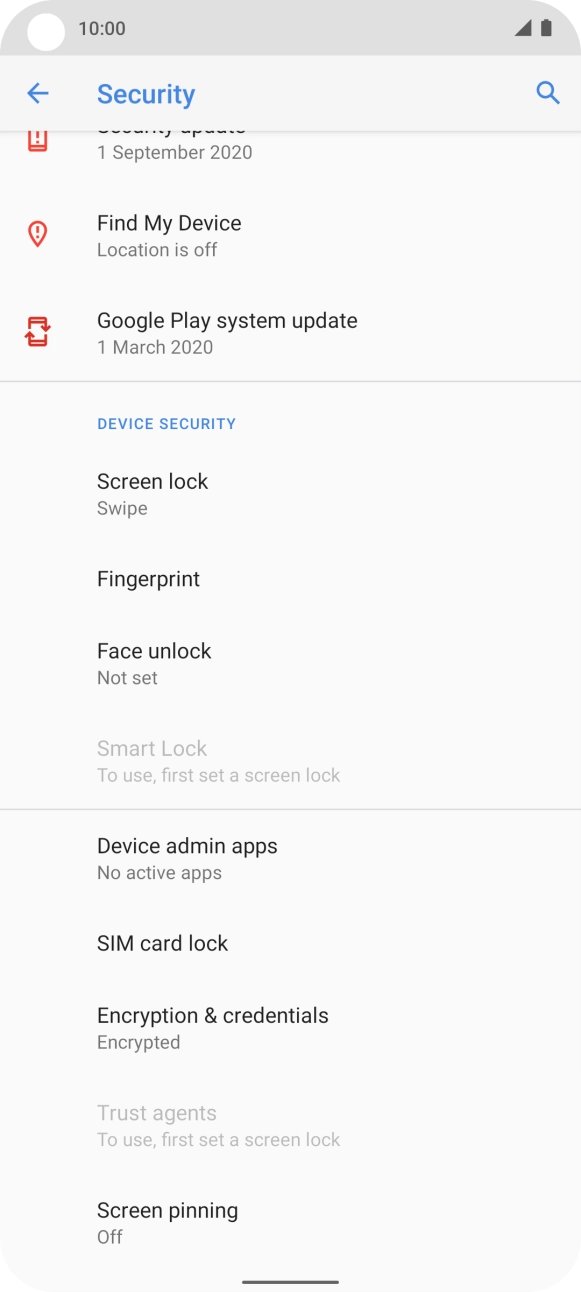The width and height of the screenshot is (581, 1292).
Task: Click the Security update shield icon
Action: (36, 140)
